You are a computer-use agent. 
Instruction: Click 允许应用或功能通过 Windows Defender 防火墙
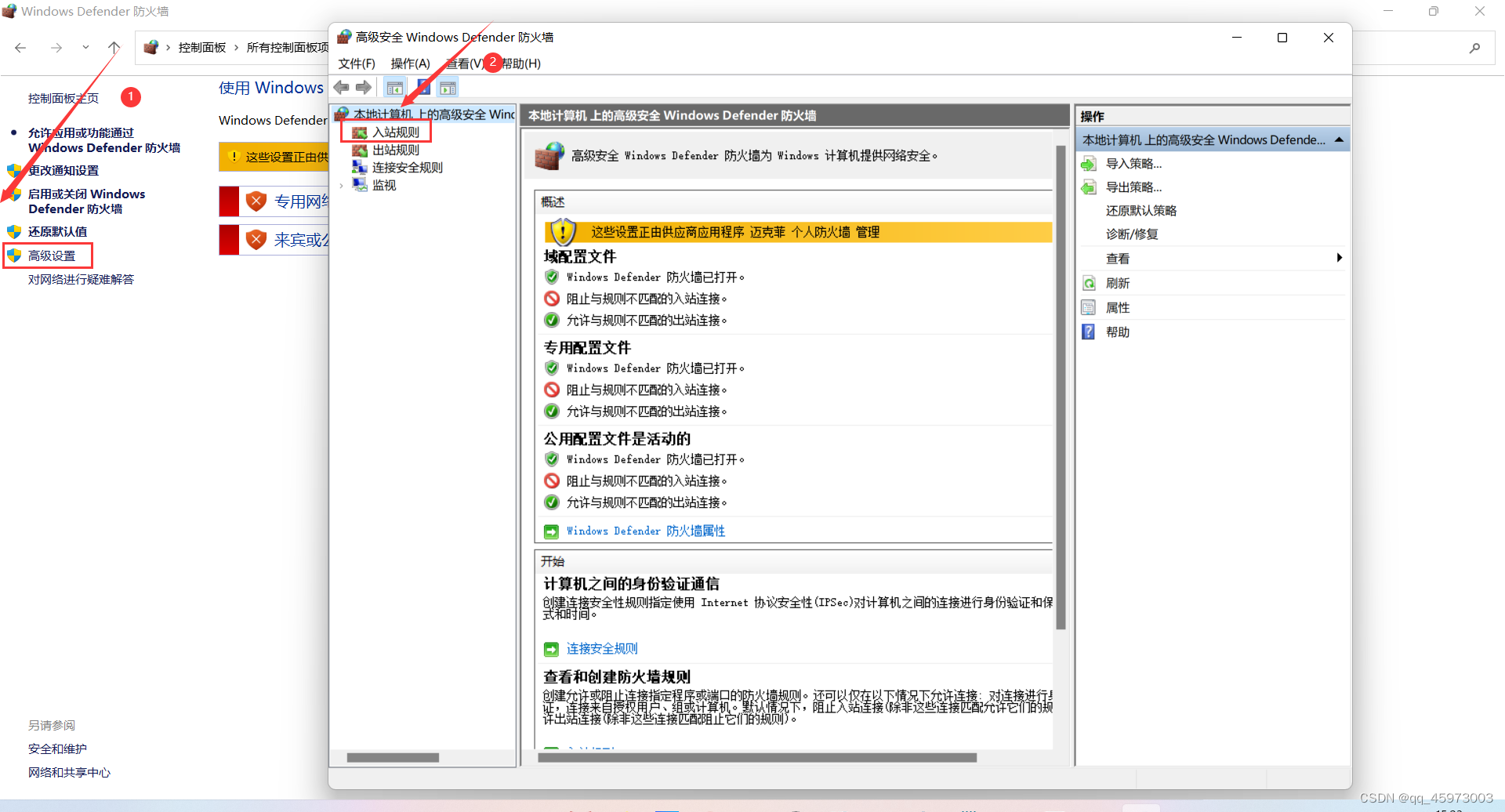pyautogui.click(x=104, y=140)
